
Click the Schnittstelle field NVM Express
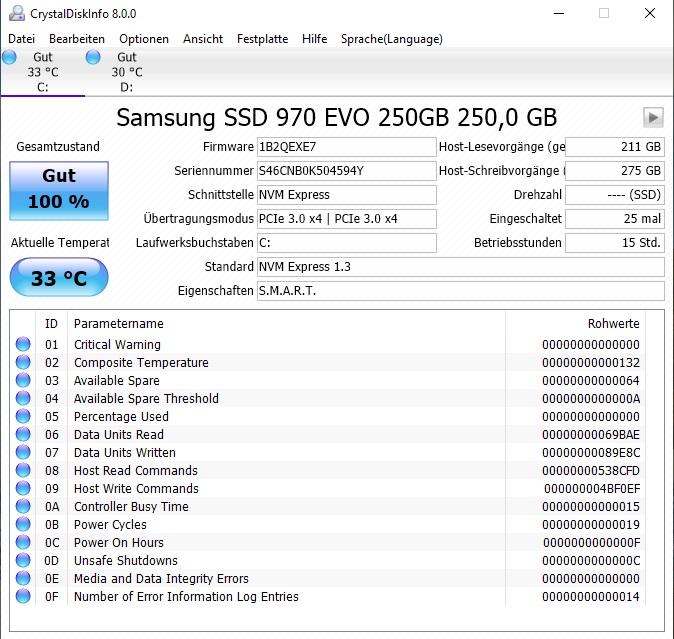(346, 195)
